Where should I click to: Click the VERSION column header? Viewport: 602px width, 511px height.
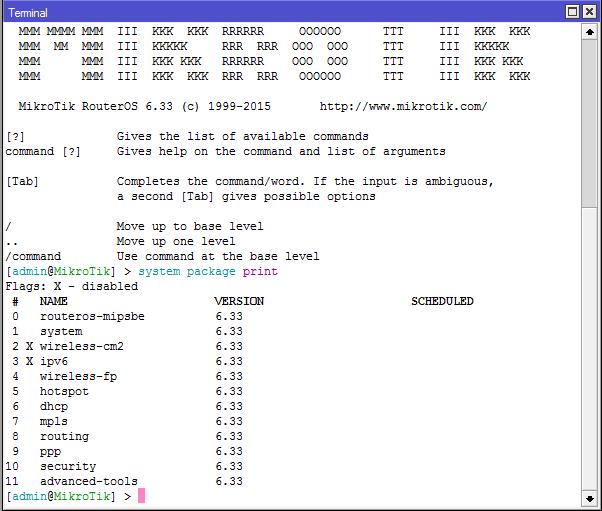(239, 301)
